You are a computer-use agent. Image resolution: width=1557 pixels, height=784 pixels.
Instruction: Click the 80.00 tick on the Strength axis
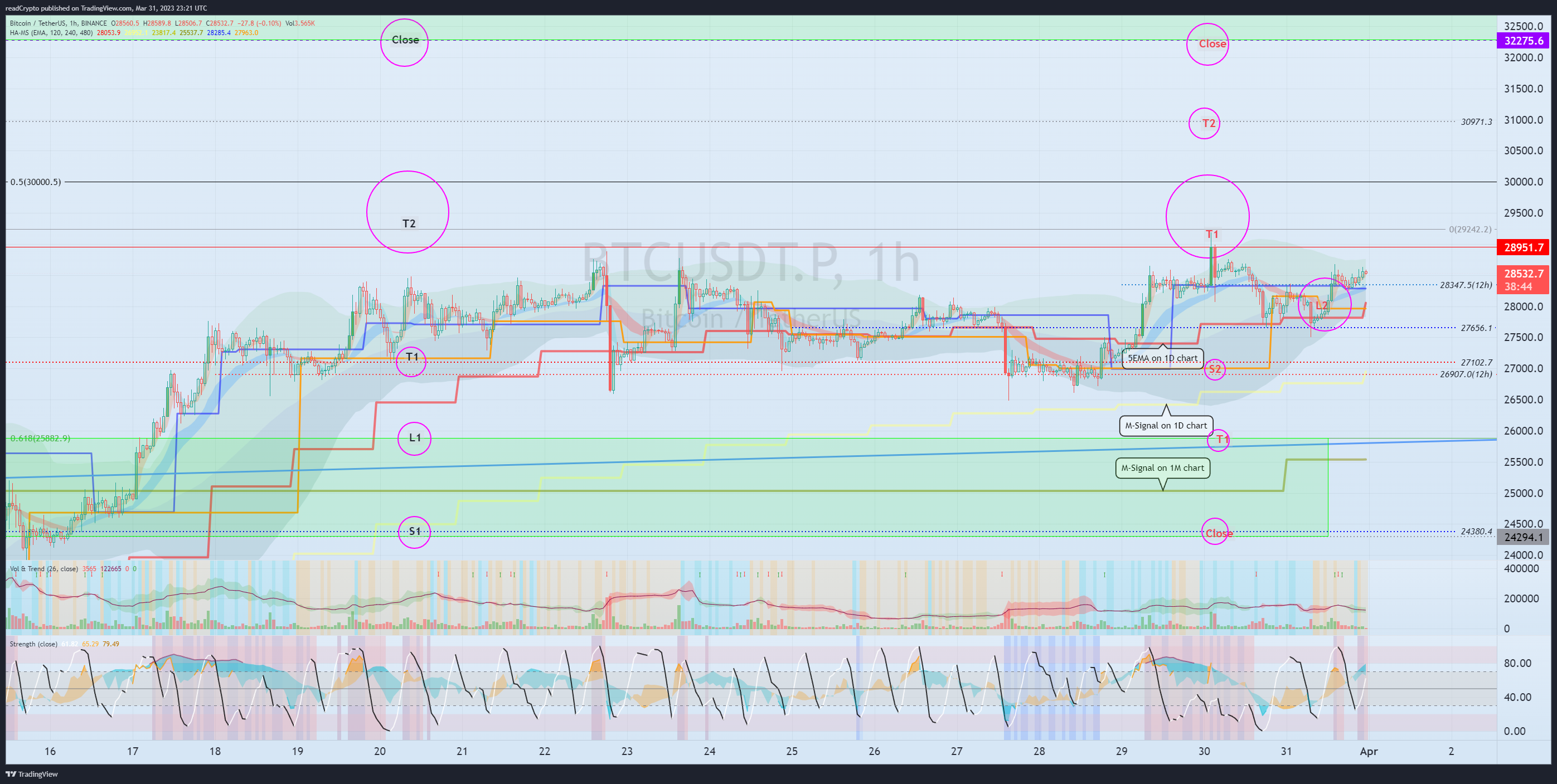pyautogui.click(x=1517, y=663)
